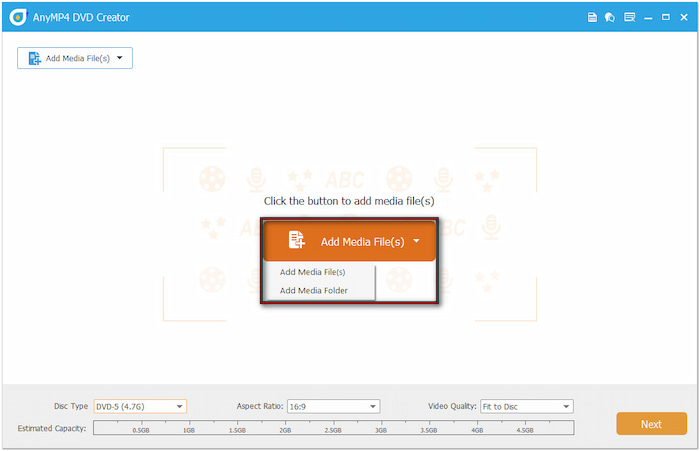Minimize the AnyMP4 DVD Creator window
This screenshot has width=700, height=451.
click(648, 18)
